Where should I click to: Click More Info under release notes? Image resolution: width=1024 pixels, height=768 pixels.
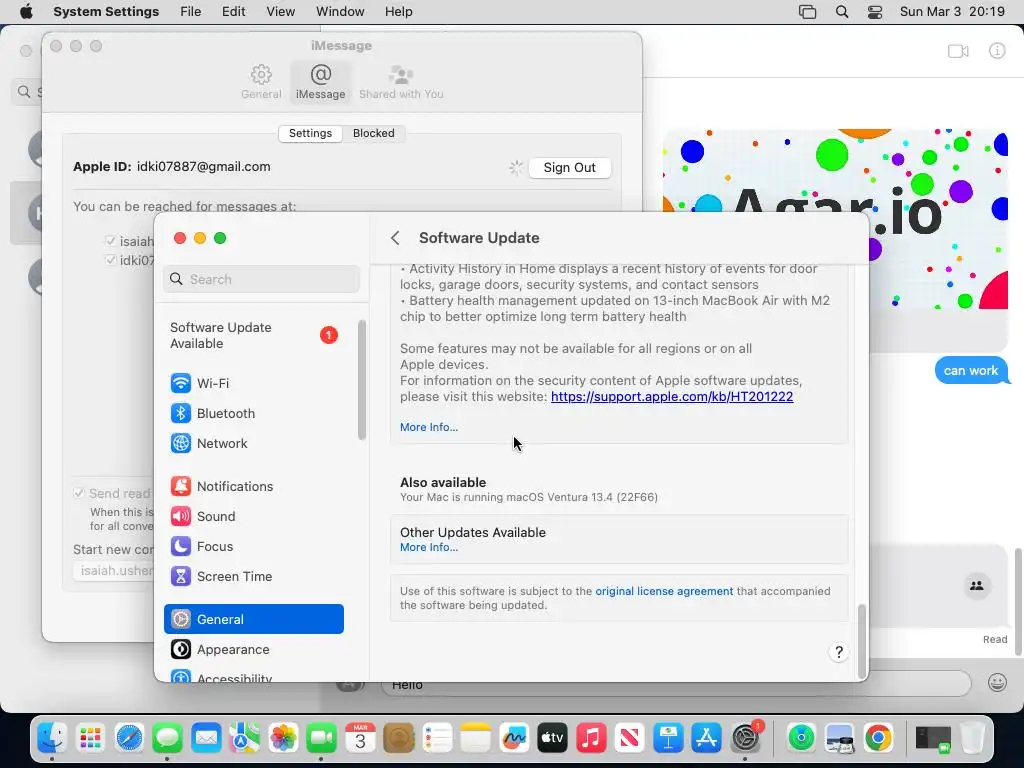[429, 427]
